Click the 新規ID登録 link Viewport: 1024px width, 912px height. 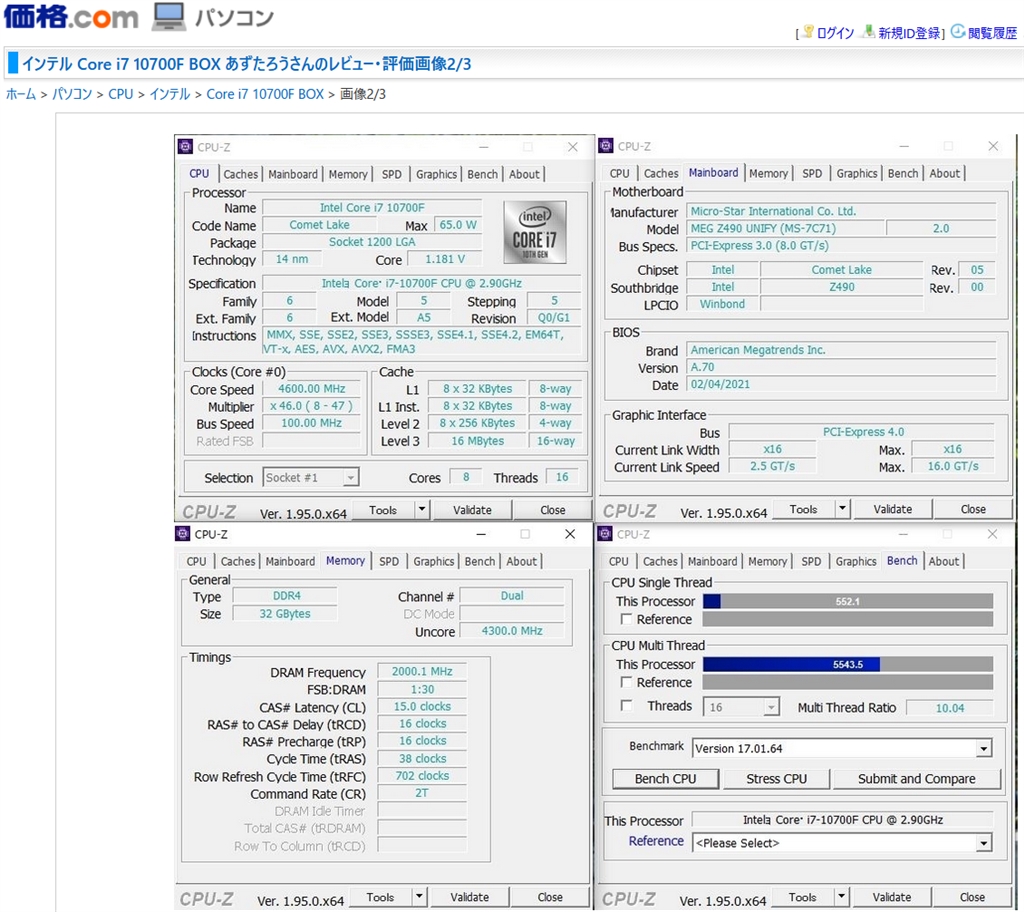(x=909, y=33)
